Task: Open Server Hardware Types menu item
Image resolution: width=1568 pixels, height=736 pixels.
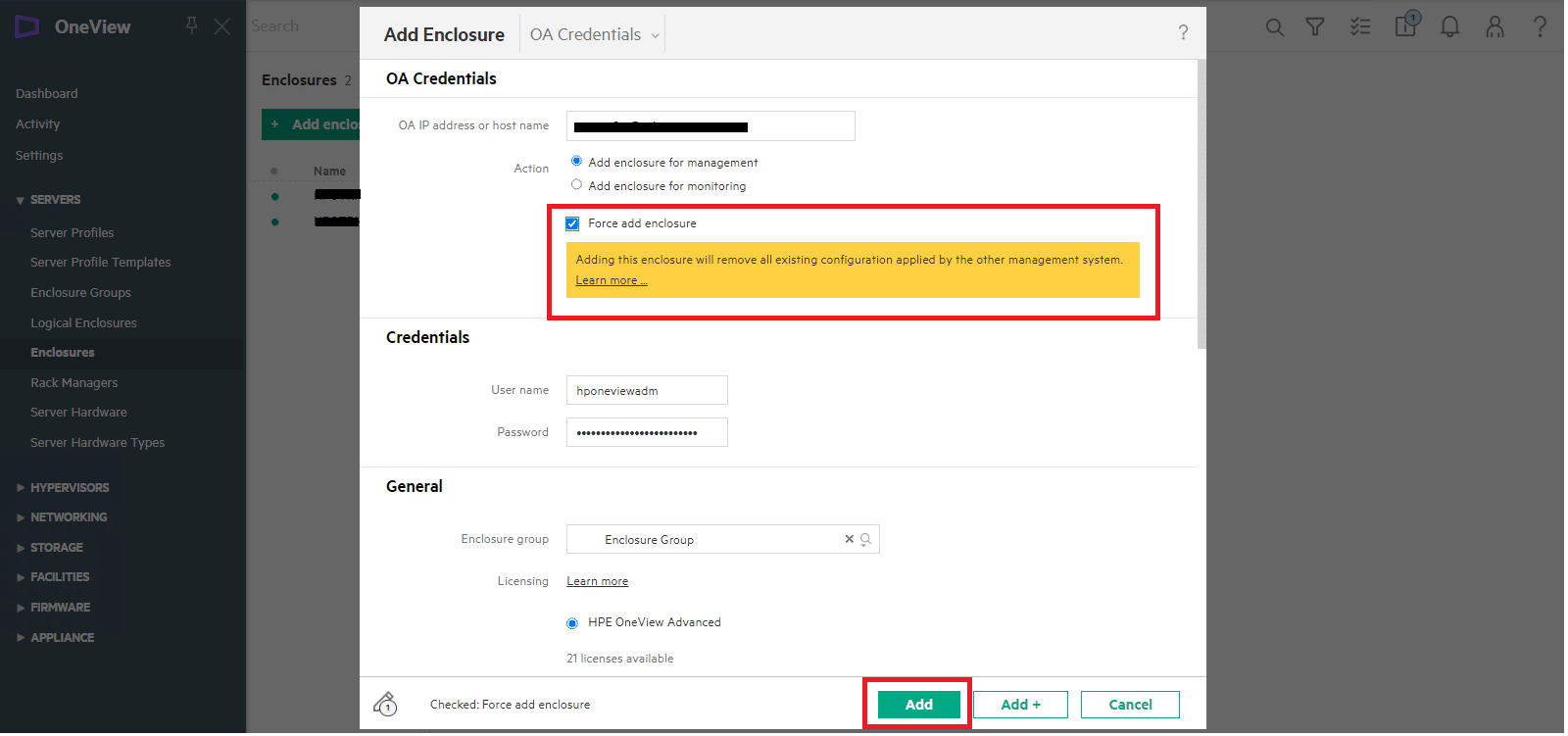Action: (97, 443)
